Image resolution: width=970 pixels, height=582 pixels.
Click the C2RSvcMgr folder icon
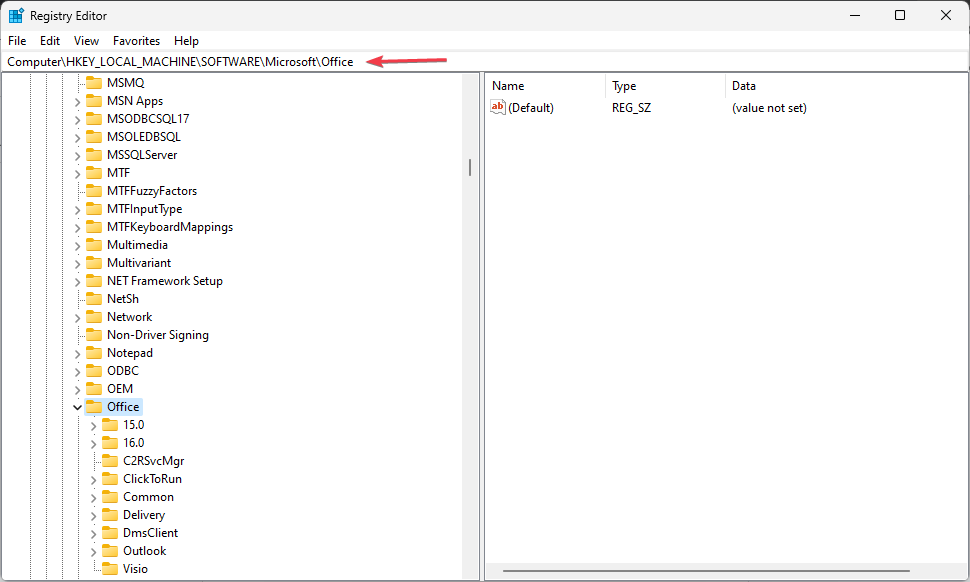(110, 460)
